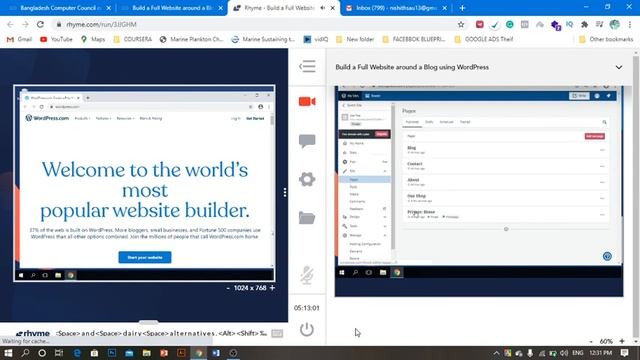Zoom out from 60% in instructions panel

click(591, 341)
